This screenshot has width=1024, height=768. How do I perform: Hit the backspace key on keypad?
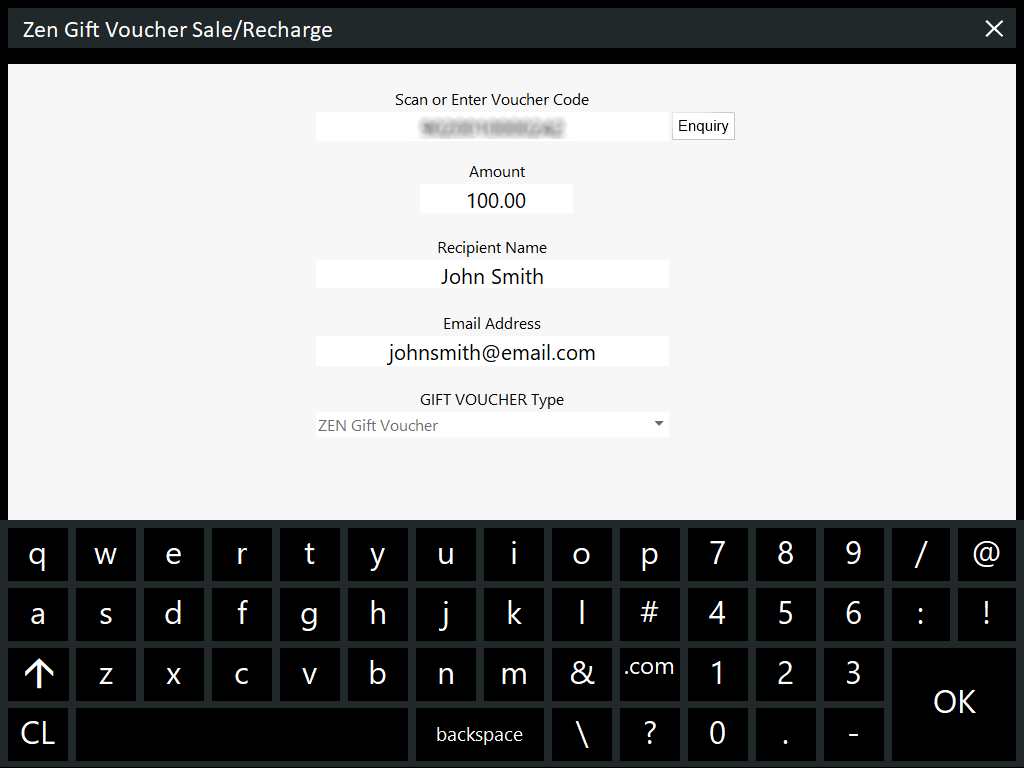click(479, 734)
